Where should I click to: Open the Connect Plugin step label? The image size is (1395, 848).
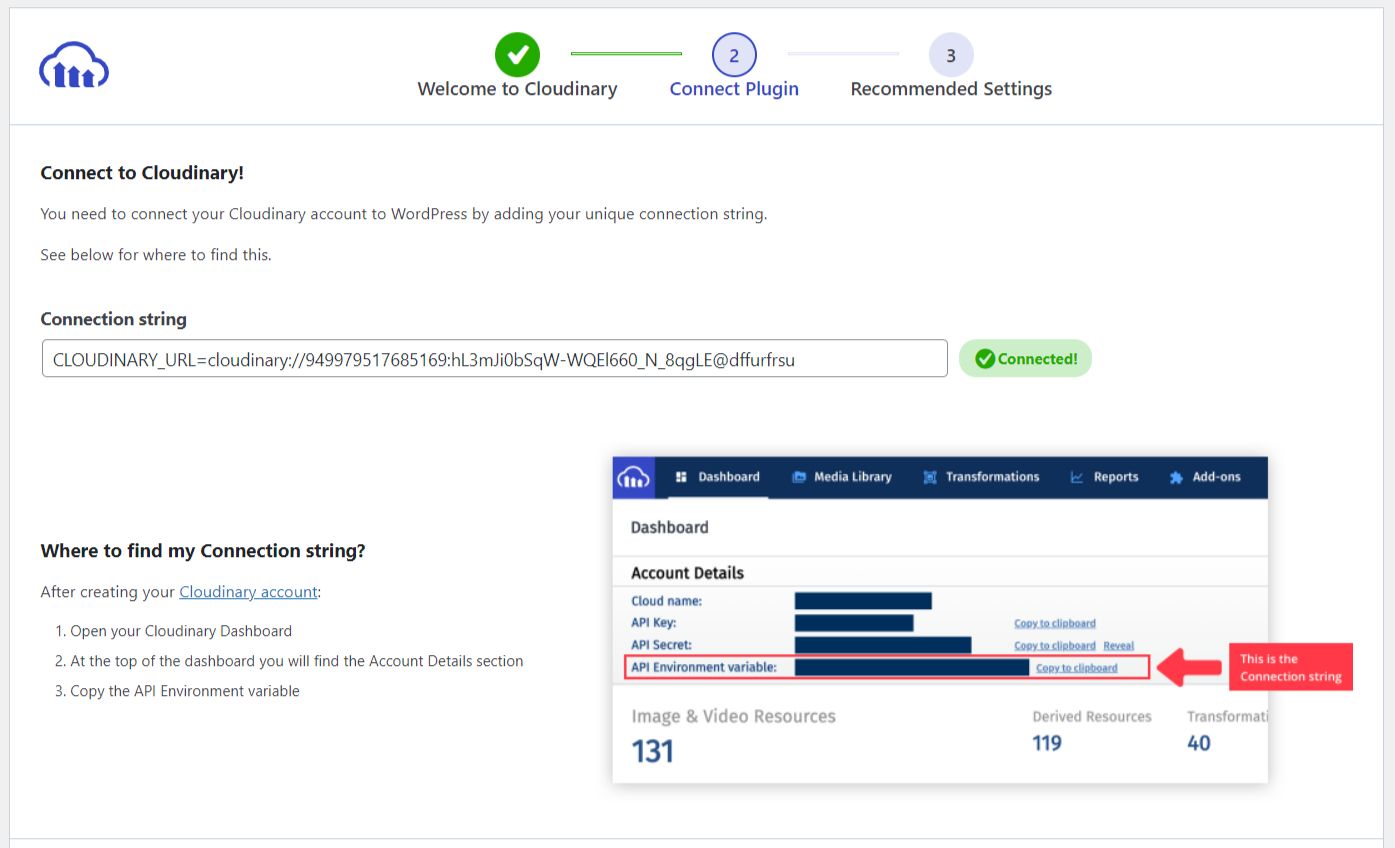click(734, 89)
